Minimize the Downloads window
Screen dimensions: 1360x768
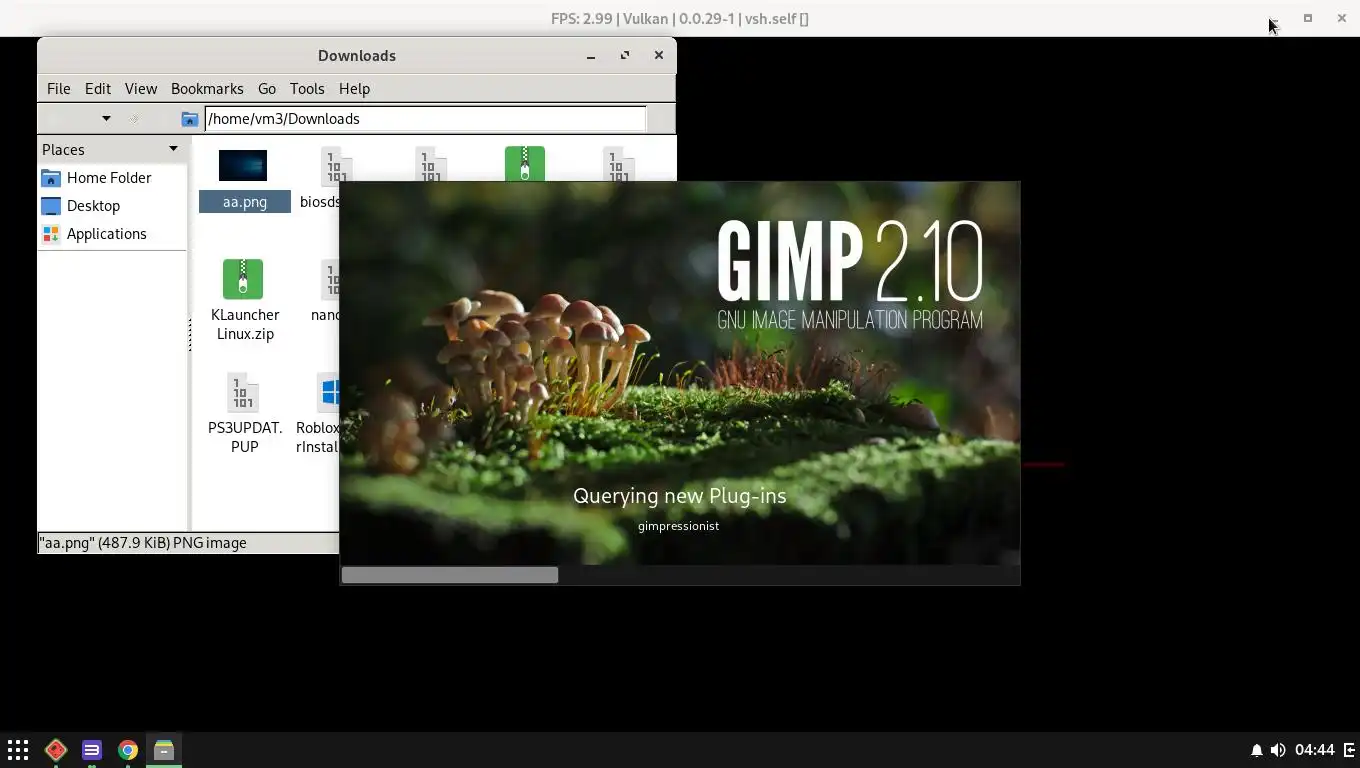coord(591,56)
